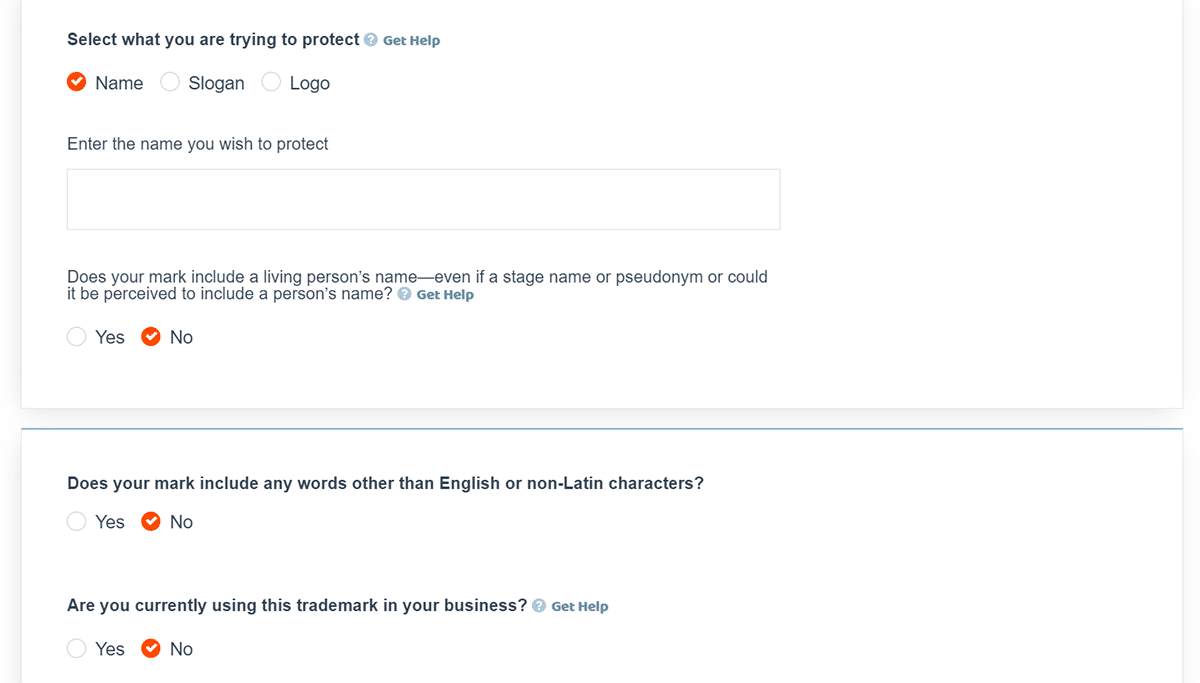The image size is (1200, 683).
Task: Click the question mark icon beside 'Select what you are trying to protect'
Action: pos(371,40)
